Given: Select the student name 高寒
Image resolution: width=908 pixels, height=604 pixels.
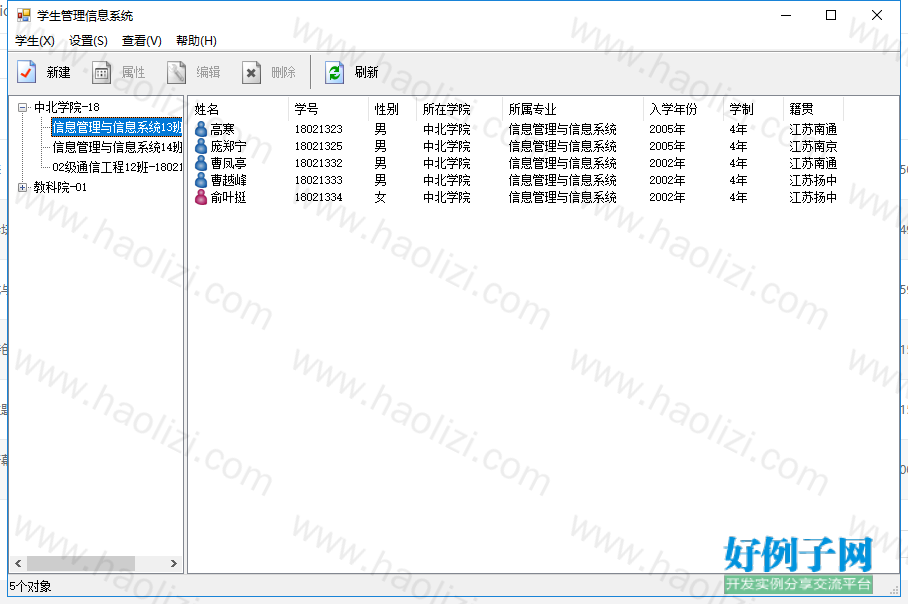Looking at the screenshot, I should click(x=222, y=129).
